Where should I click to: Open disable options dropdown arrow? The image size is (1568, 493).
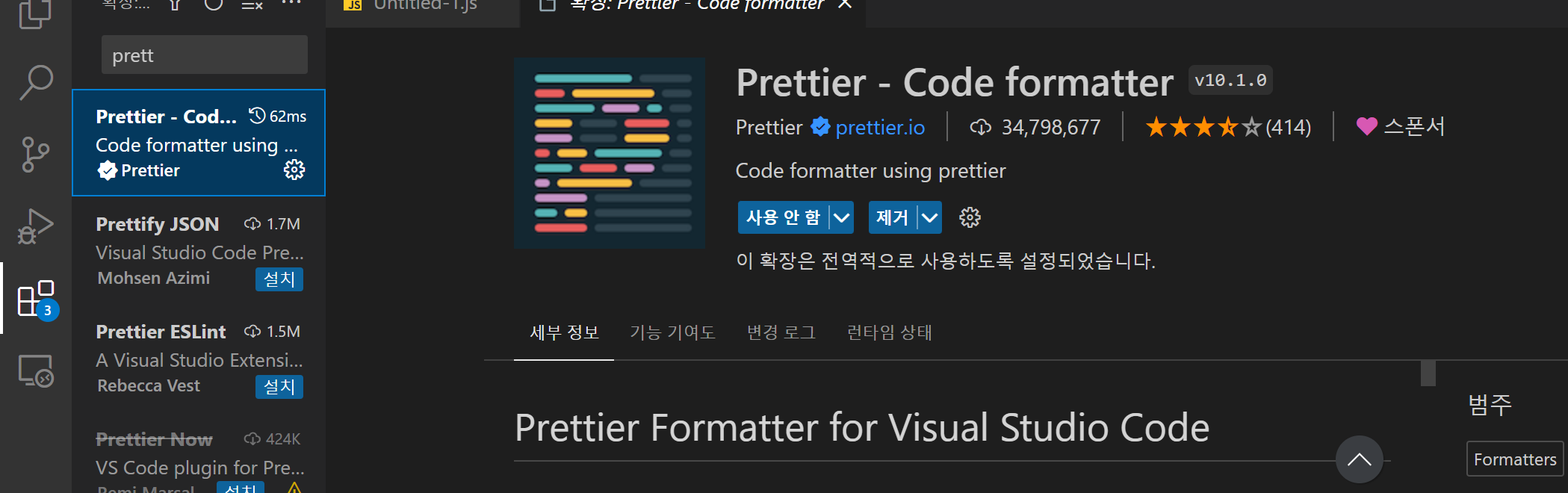[841, 217]
